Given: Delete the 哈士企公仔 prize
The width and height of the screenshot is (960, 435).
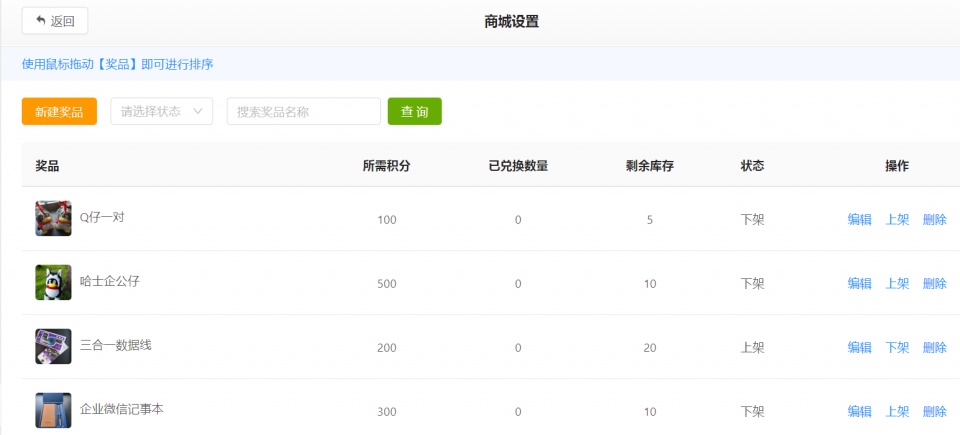Looking at the screenshot, I should [934, 284].
